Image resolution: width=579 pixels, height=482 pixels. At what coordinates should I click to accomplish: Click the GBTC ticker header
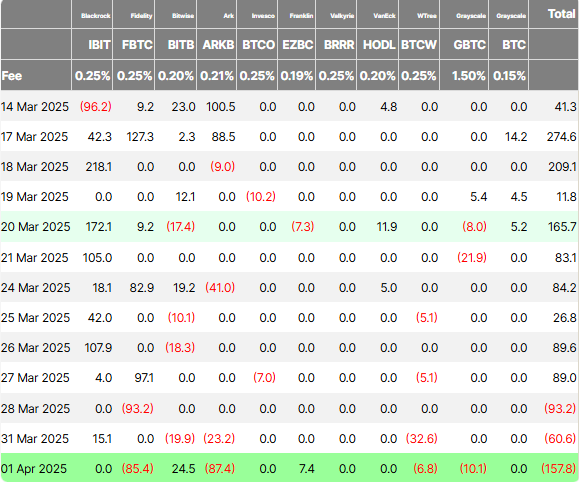pyautogui.click(x=469, y=45)
